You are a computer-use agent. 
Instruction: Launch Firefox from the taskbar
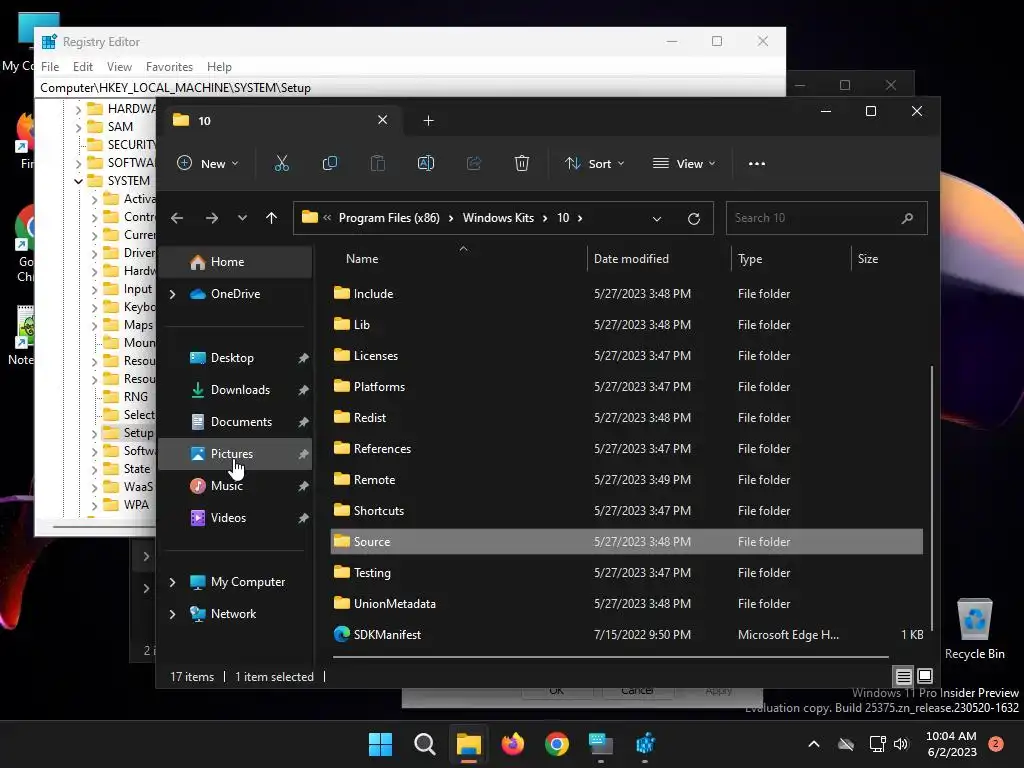click(x=513, y=744)
